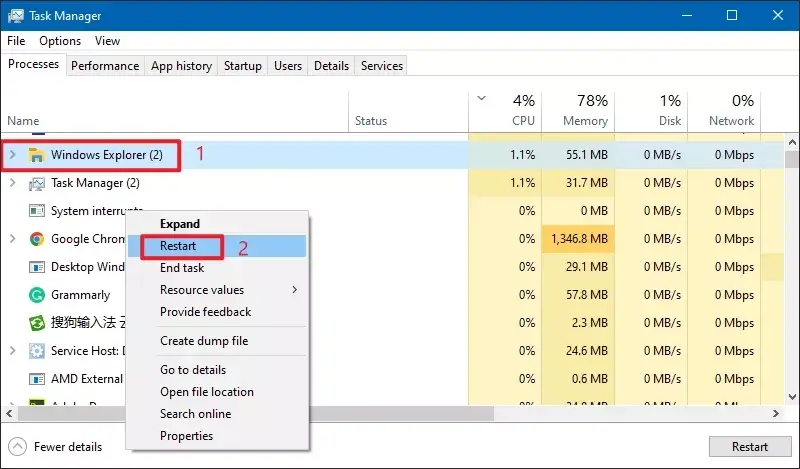Image resolution: width=800 pixels, height=469 pixels.
Task: Choose Go to details option
Action: click(x=217, y=370)
